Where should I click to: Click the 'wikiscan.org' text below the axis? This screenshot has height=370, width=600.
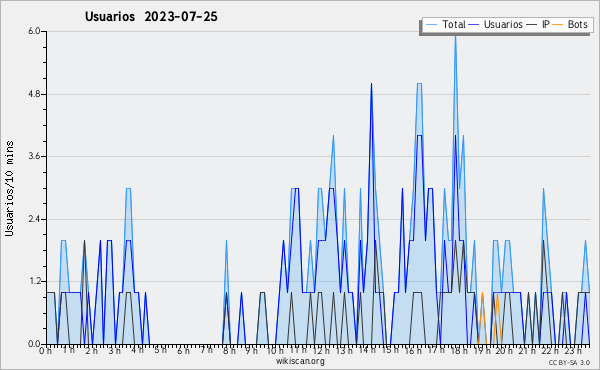300,361
